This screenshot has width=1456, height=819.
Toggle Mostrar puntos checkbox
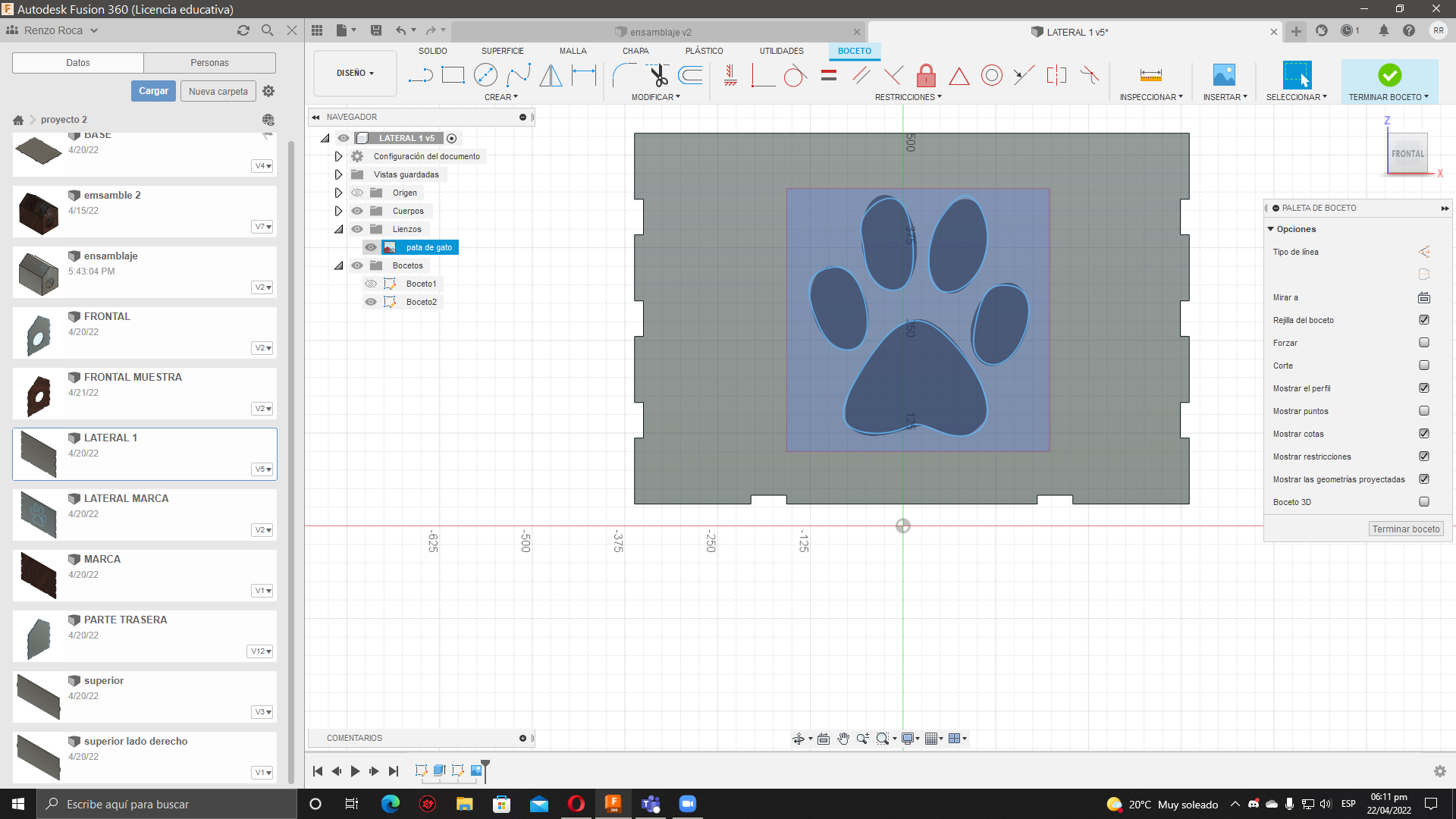1424,411
